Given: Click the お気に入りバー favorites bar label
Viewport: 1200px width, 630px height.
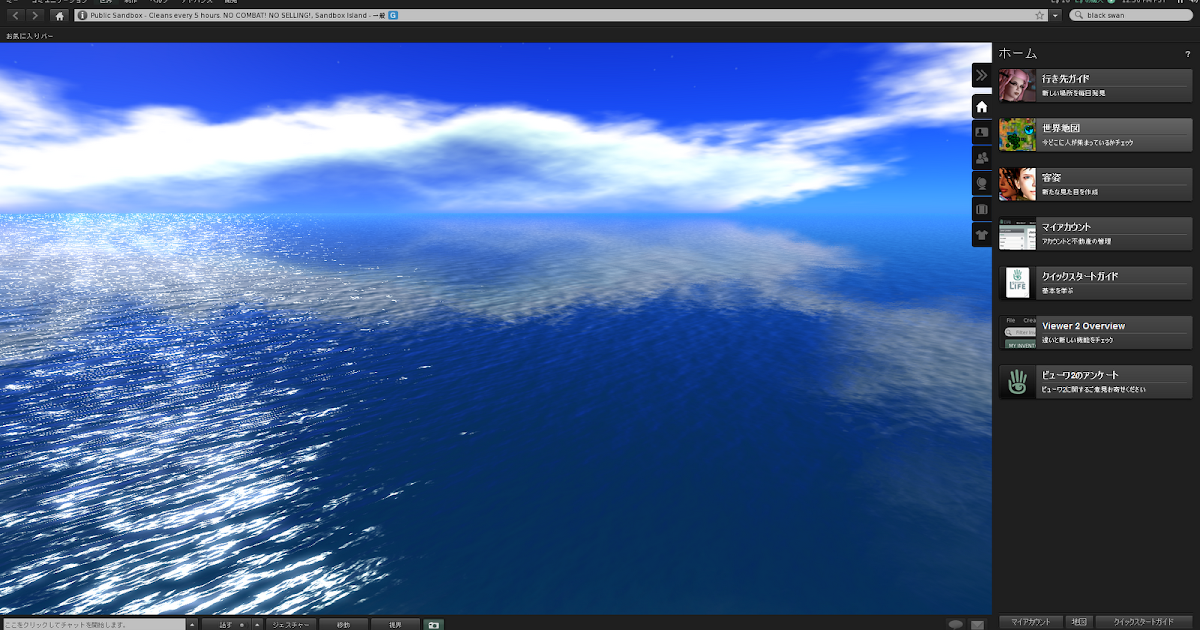Looking at the screenshot, I should (30, 36).
